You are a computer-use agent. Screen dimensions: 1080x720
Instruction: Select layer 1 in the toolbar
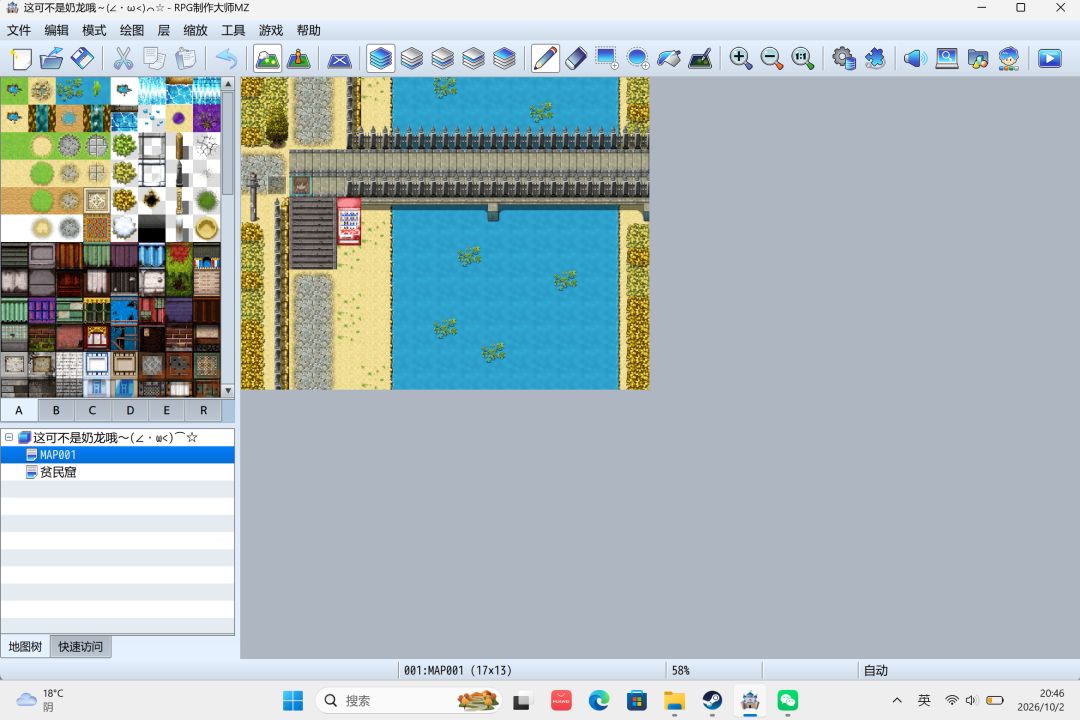click(x=412, y=59)
